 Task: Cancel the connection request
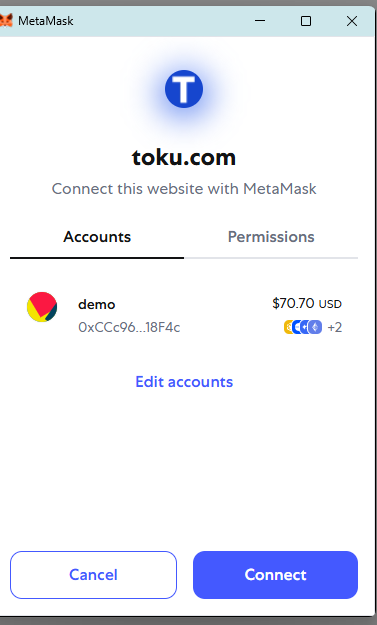[93, 575]
